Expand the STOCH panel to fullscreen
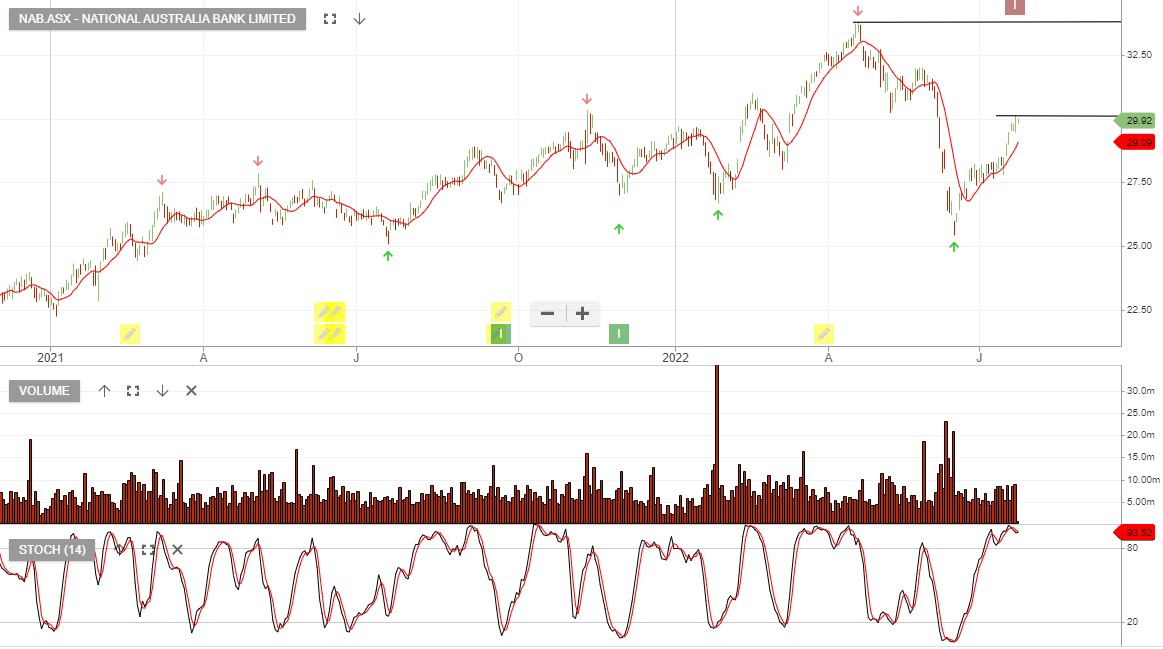This screenshot has height=649, width=1163. 150,549
